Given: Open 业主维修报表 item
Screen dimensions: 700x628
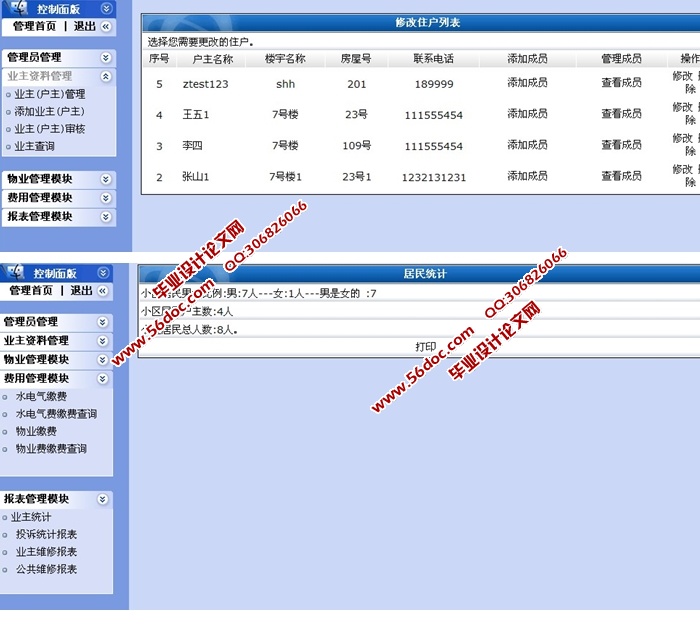Looking at the screenshot, I should click(x=46, y=552).
